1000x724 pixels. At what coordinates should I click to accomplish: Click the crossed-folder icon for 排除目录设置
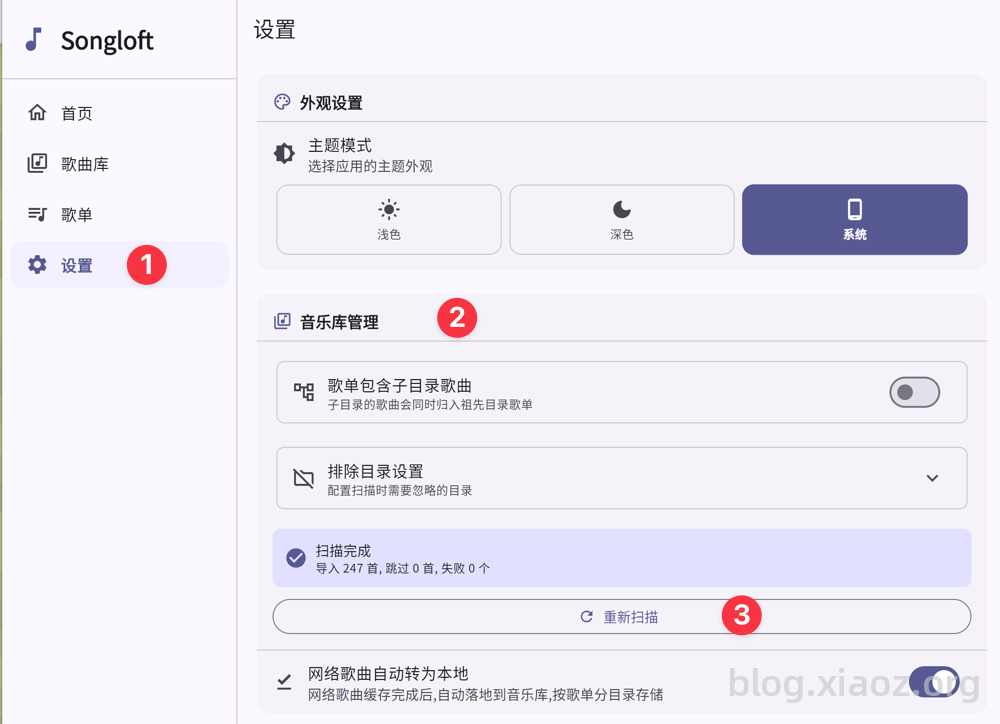point(304,478)
